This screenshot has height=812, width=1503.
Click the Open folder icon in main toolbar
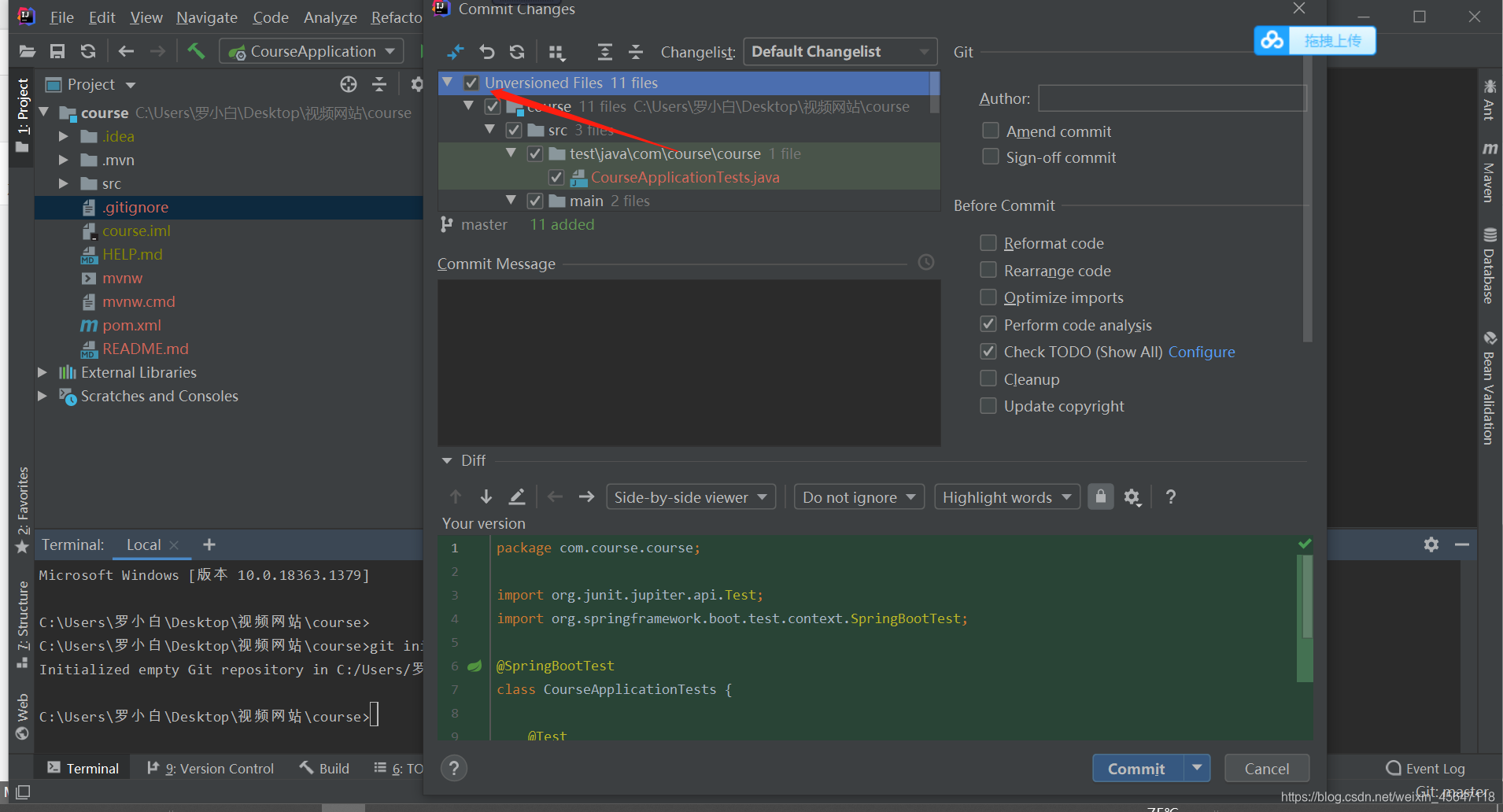(x=28, y=52)
